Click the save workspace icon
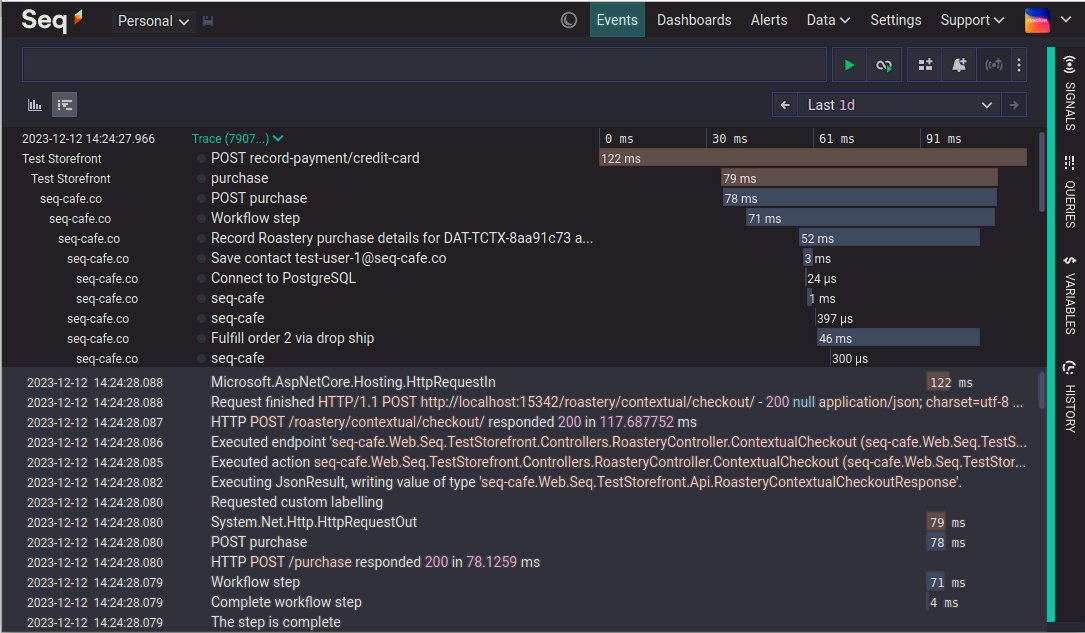This screenshot has height=633, width=1085. pos(208,21)
